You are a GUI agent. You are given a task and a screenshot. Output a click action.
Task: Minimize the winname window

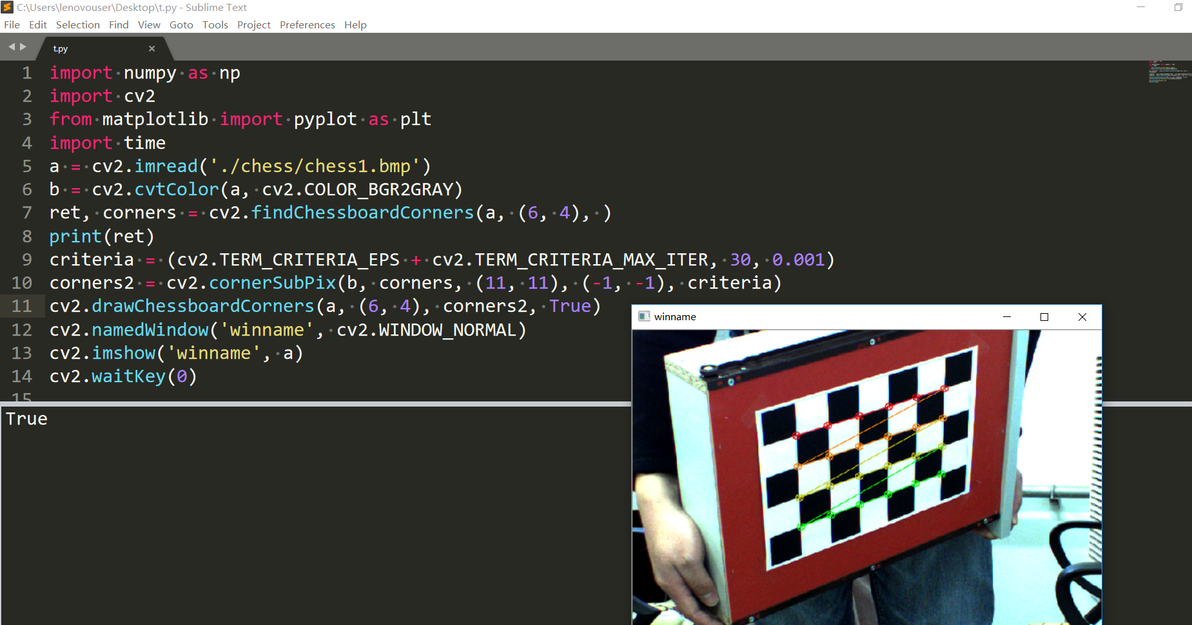pos(1007,317)
